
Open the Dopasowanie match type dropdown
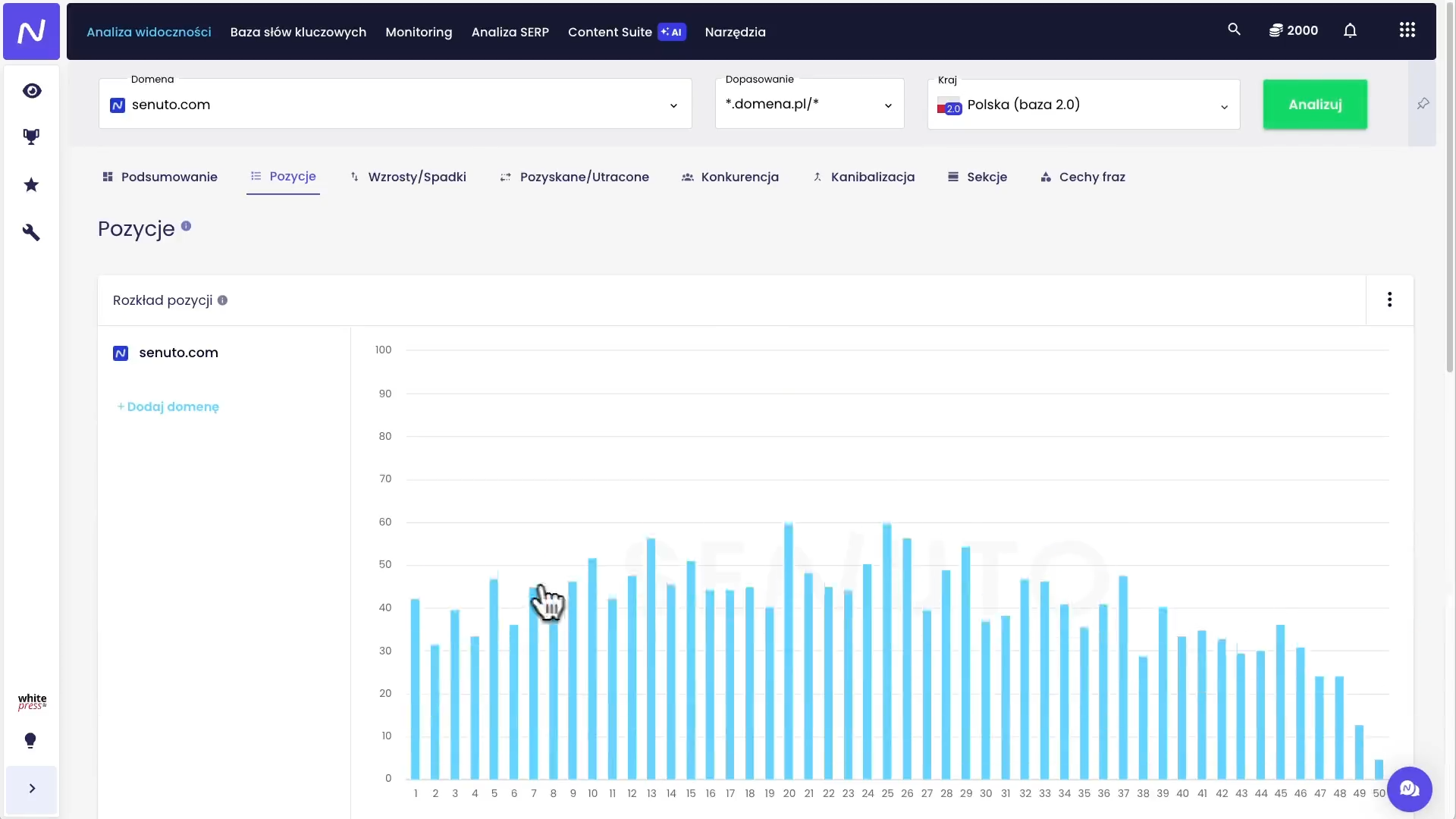click(809, 105)
